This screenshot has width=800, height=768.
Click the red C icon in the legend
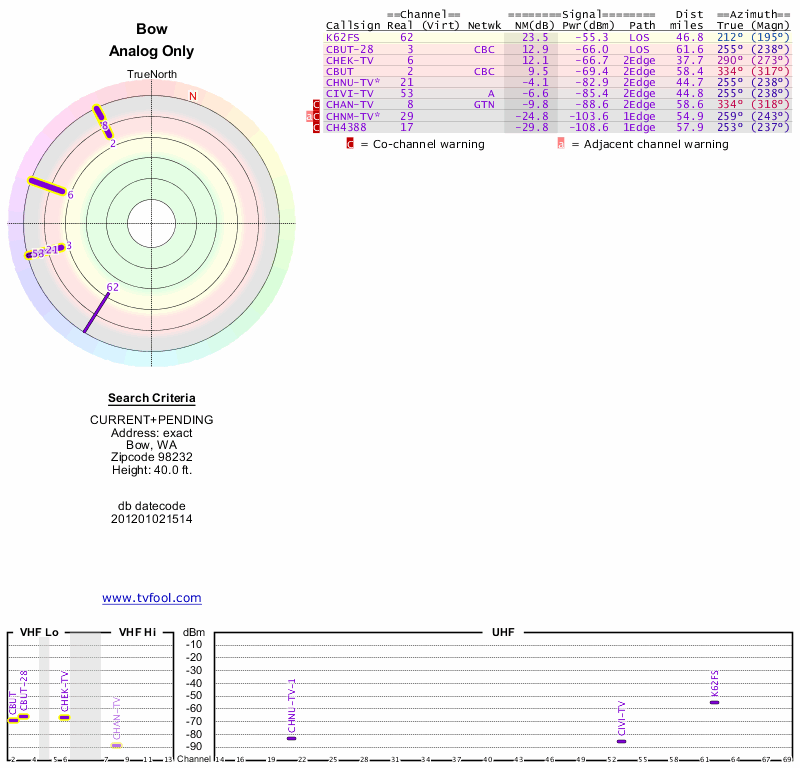click(350, 144)
